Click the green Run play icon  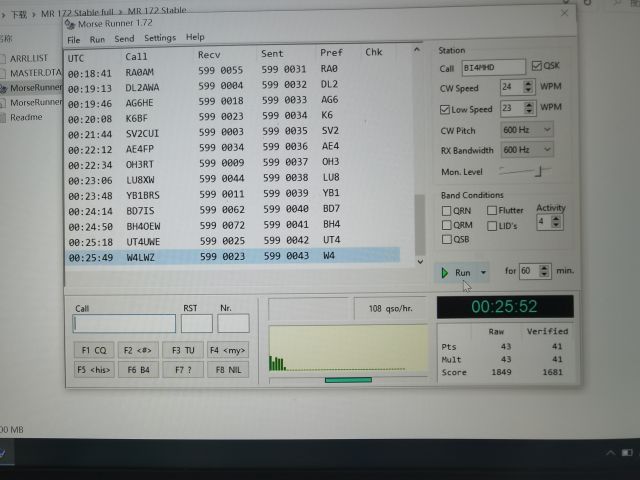[x=445, y=273]
